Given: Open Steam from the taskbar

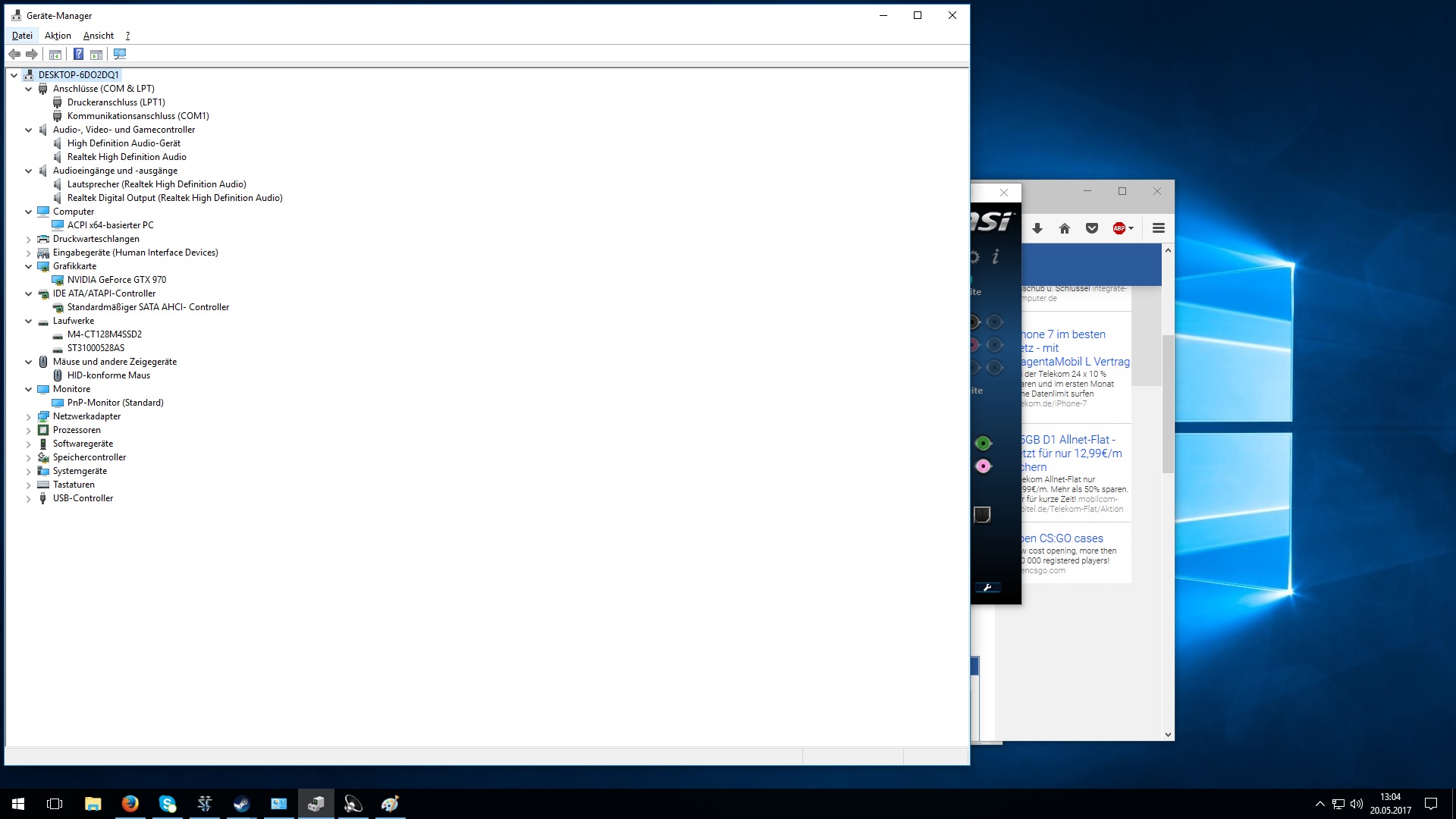Looking at the screenshot, I should 241,804.
